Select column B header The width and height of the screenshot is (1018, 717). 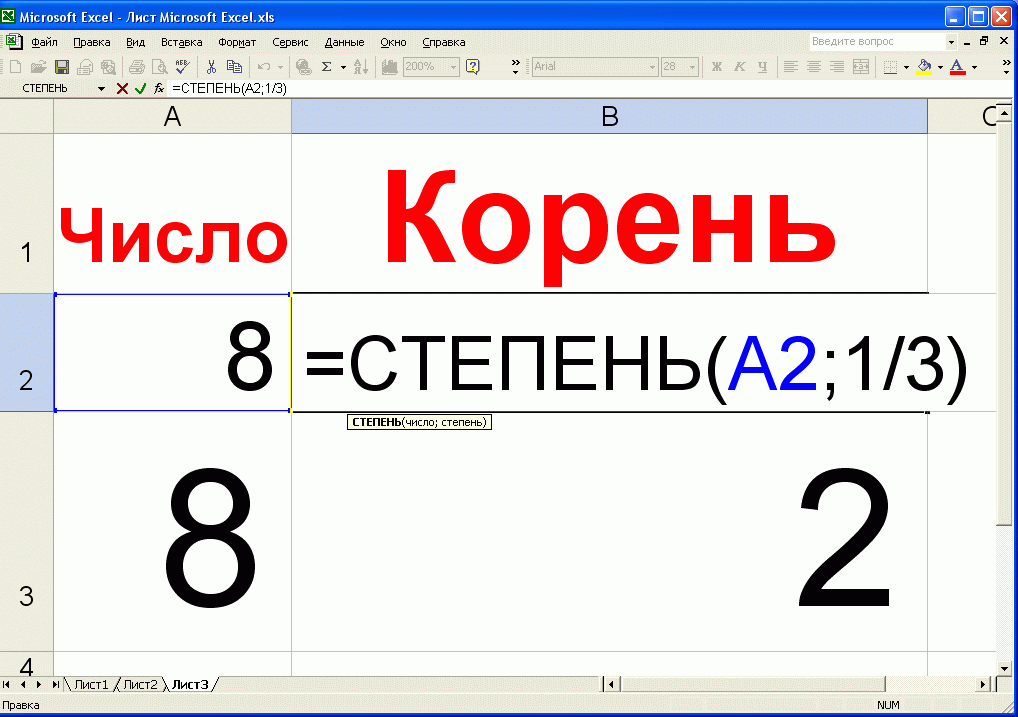click(x=610, y=117)
